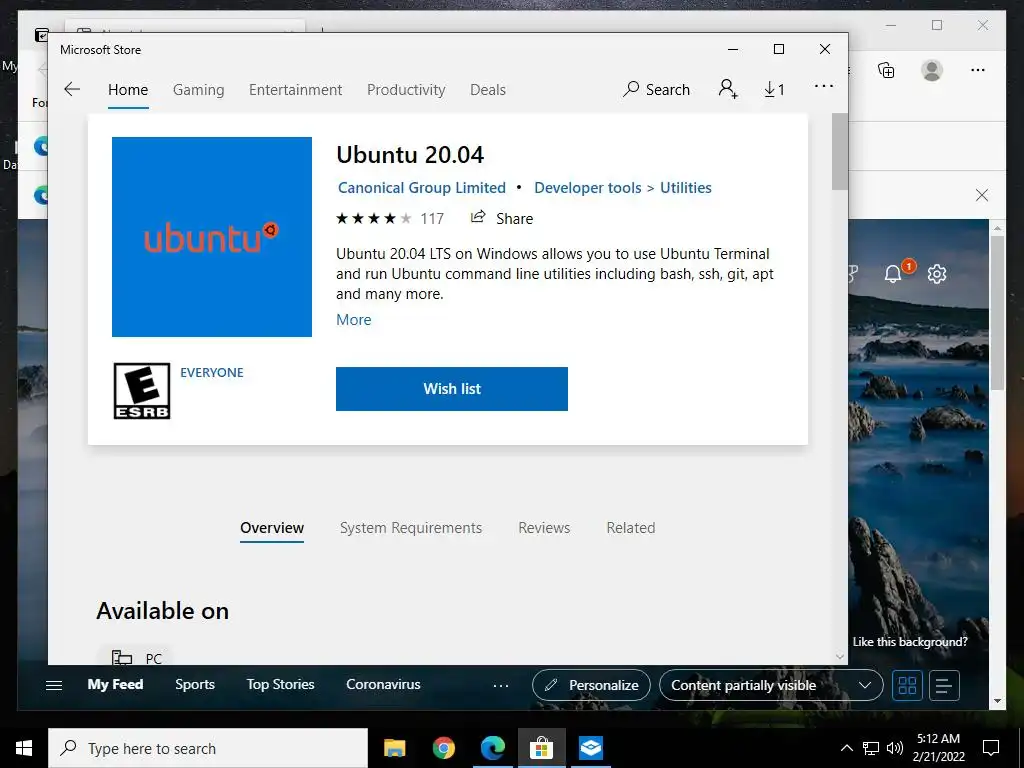The image size is (1024, 768).
Task: Open the Entertainment tab in Store
Action: (295, 89)
